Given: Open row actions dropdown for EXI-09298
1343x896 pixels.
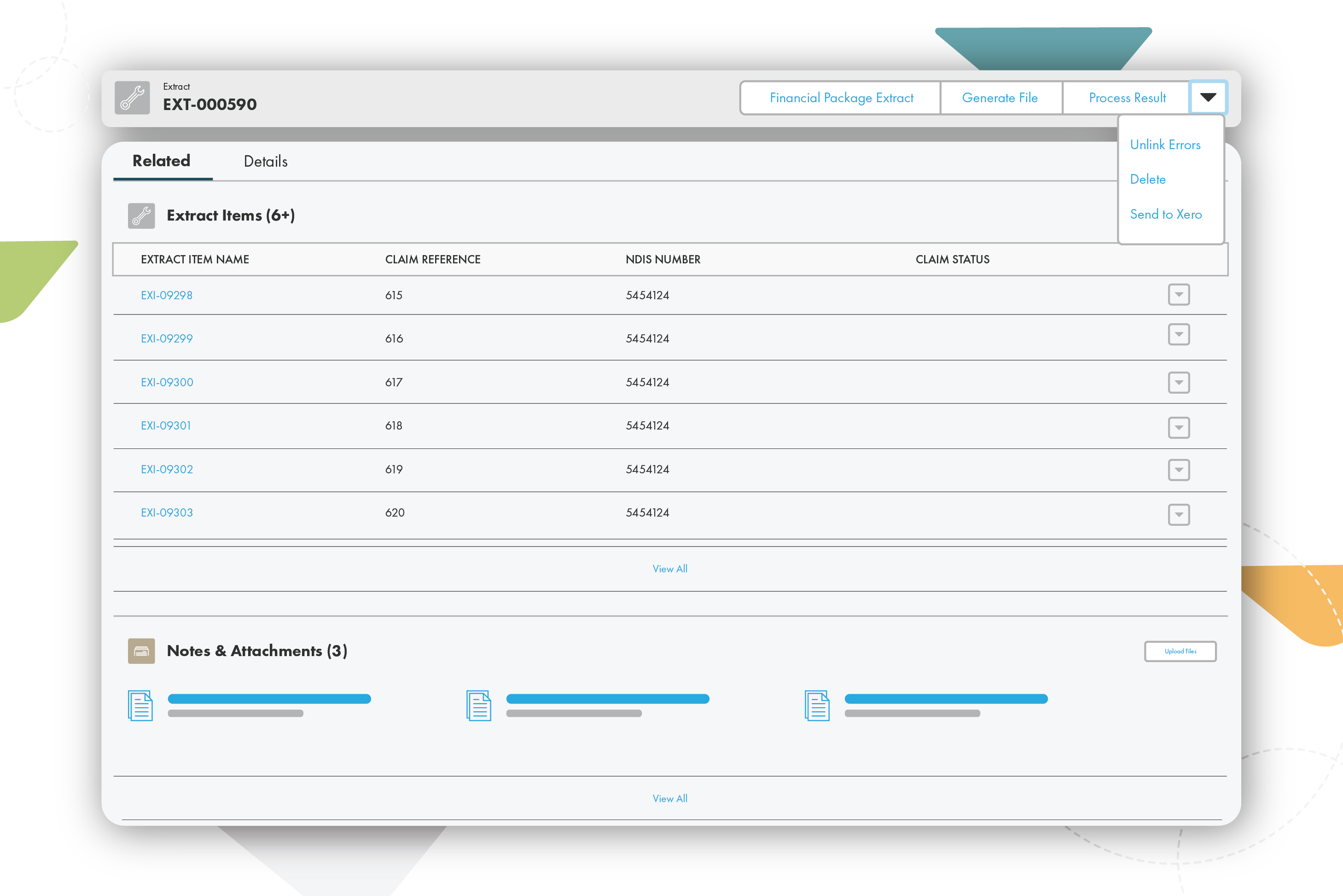Looking at the screenshot, I should click(x=1179, y=295).
